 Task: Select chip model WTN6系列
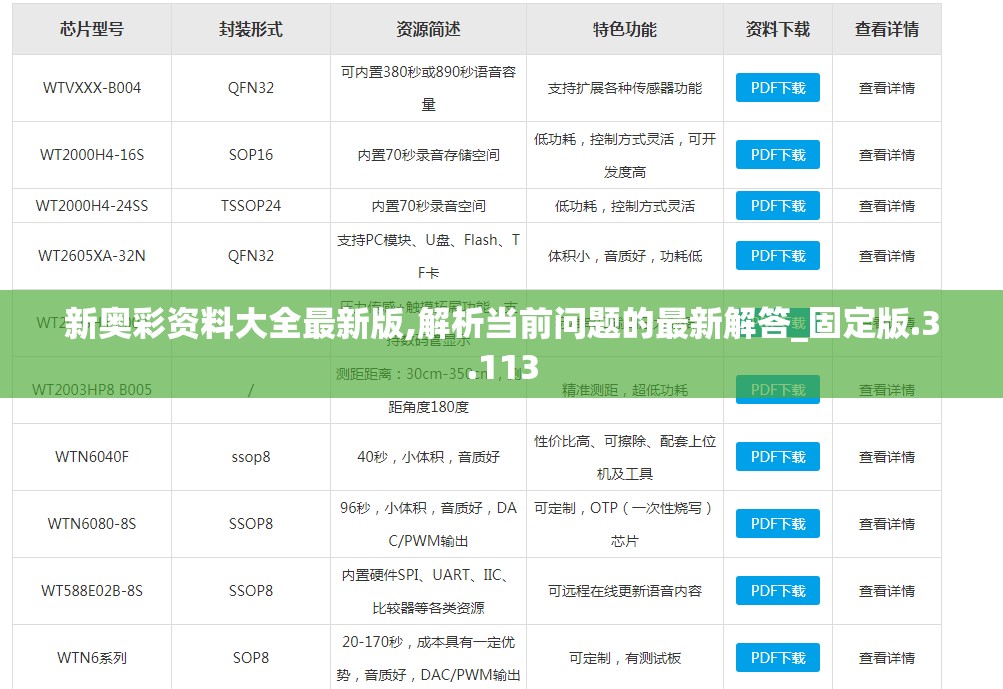pyautogui.click(x=91, y=658)
